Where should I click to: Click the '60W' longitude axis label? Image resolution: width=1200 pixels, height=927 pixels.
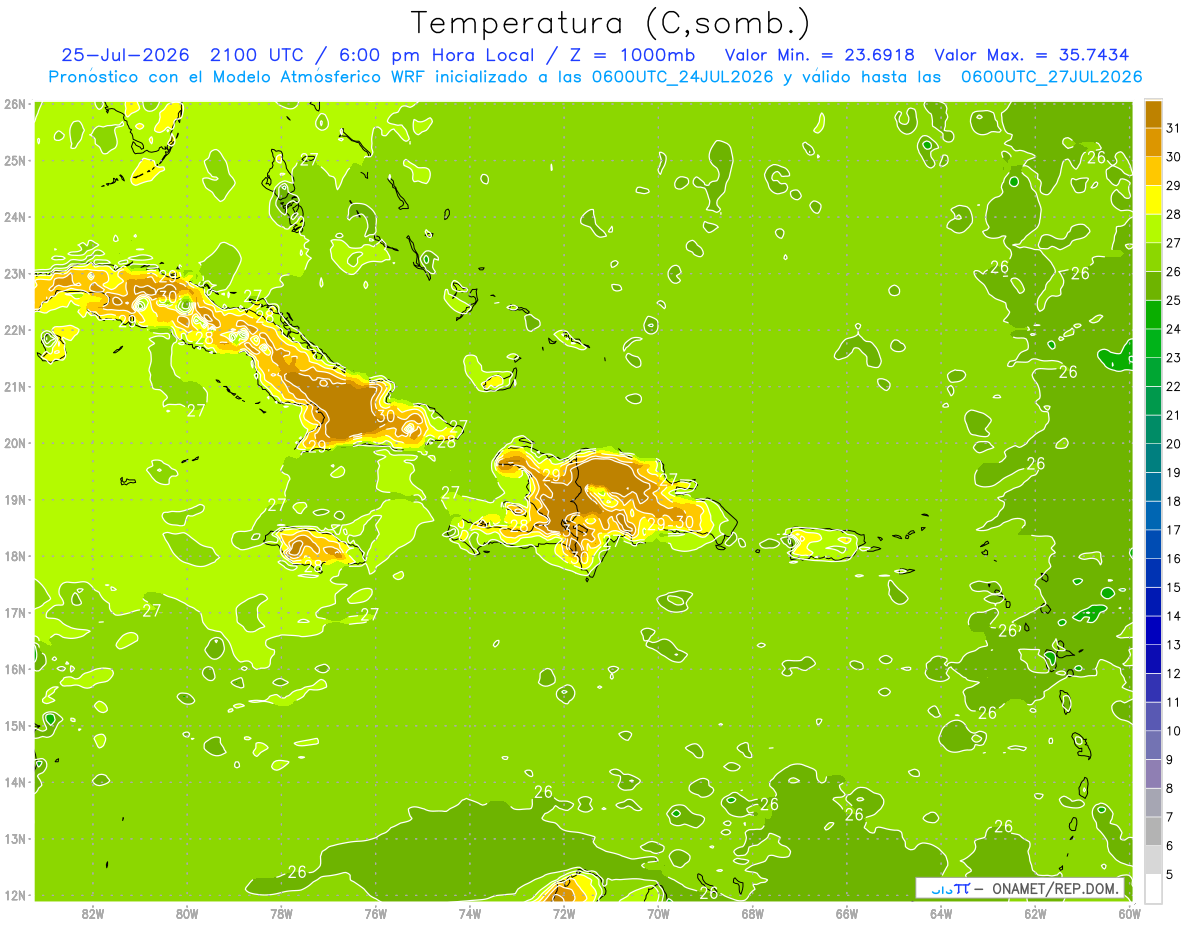pos(1129,912)
